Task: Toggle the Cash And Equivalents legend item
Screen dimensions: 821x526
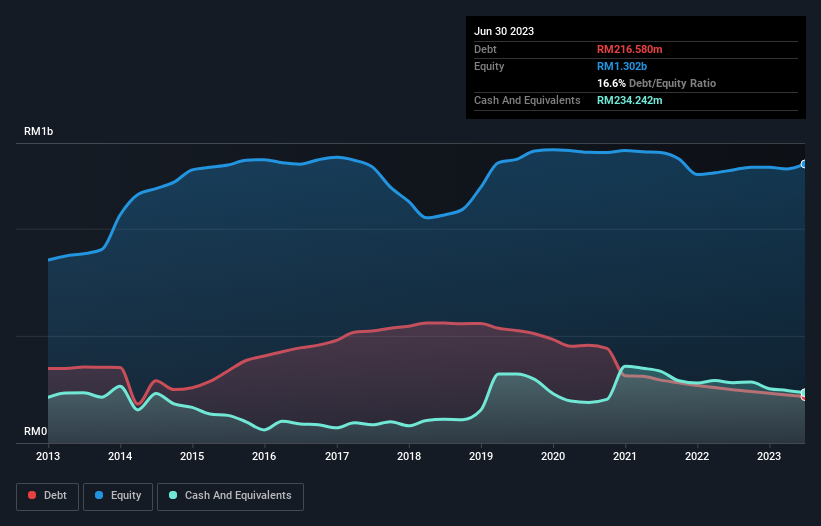Action: (x=230, y=496)
